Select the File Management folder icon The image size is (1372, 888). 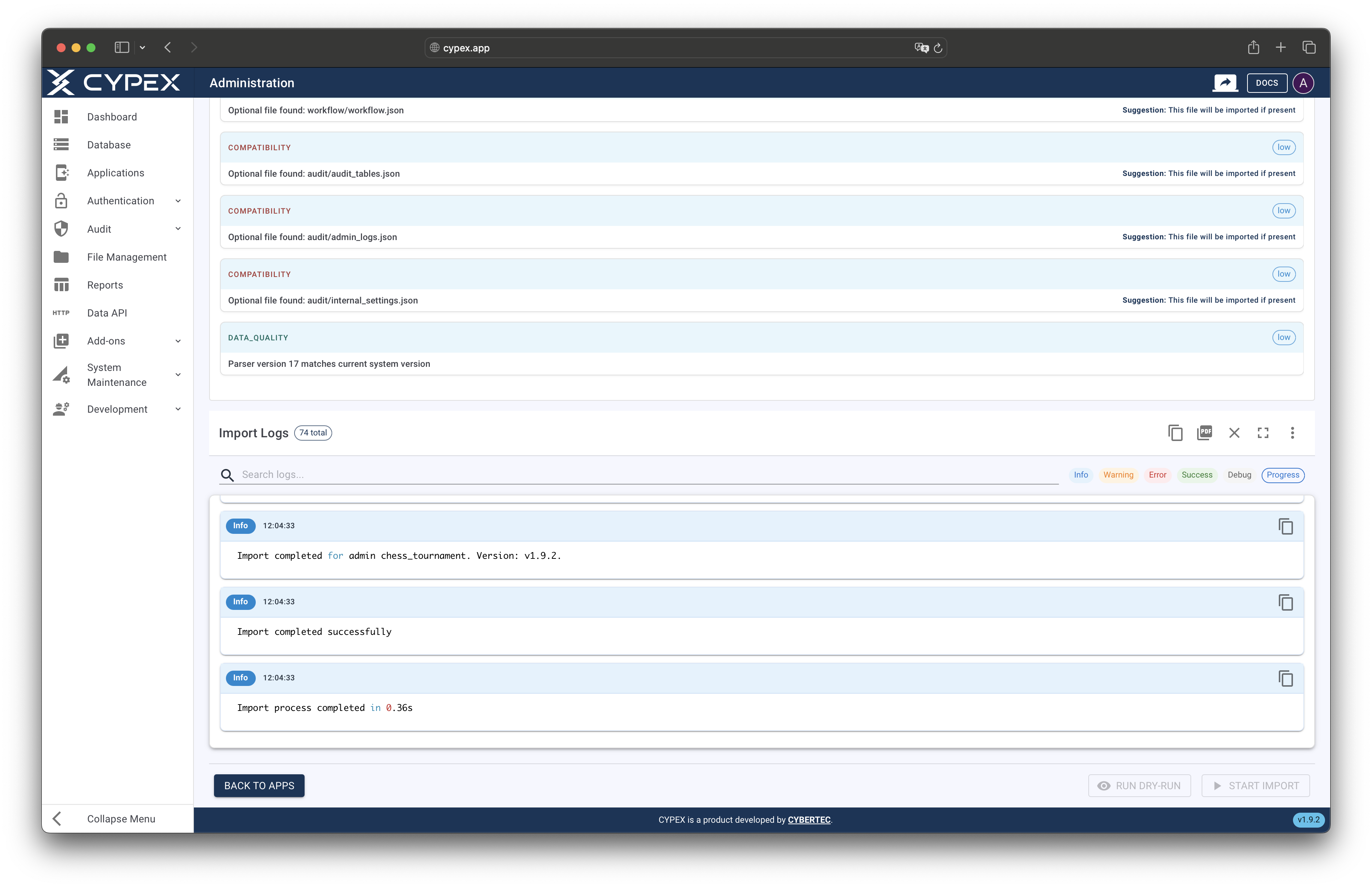(62, 256)
